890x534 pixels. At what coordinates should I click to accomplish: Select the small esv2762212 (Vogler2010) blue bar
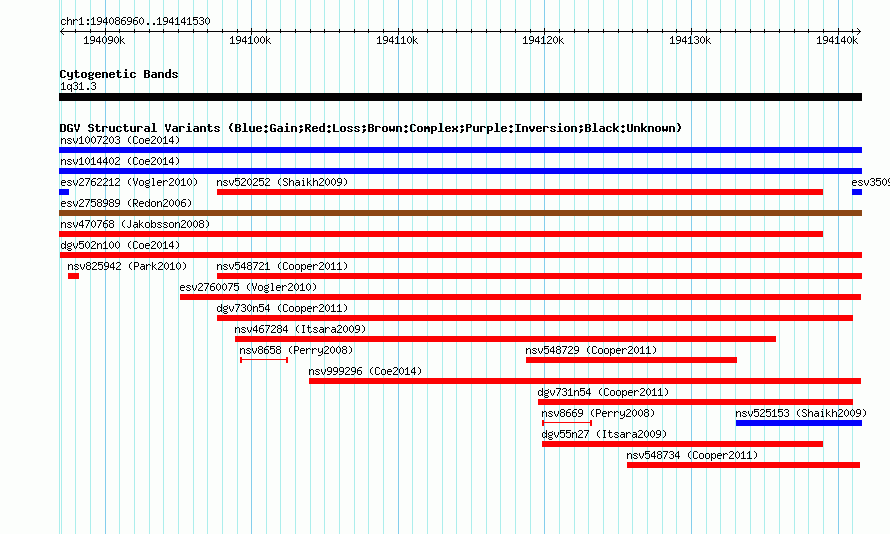(64, 192)
